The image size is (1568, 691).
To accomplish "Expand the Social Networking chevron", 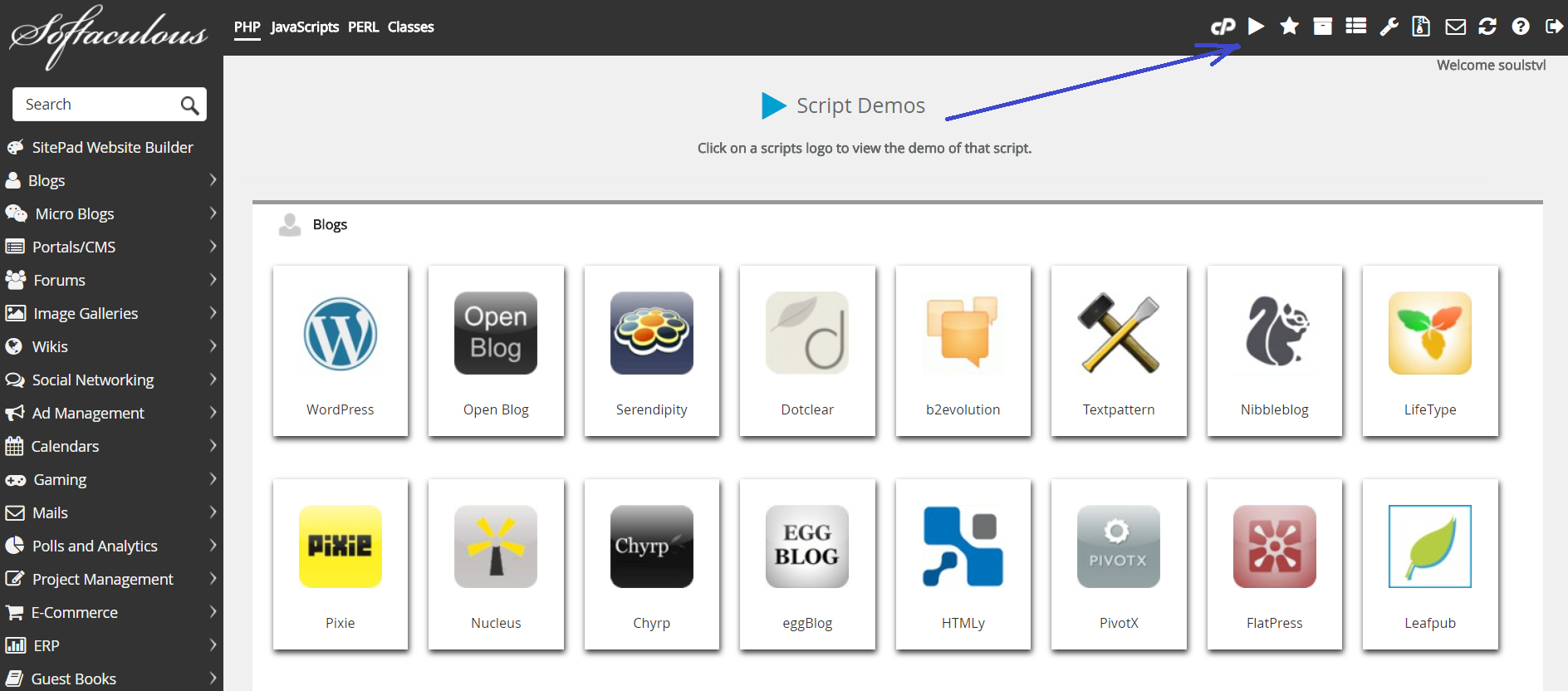I will [x=213, y=379].
